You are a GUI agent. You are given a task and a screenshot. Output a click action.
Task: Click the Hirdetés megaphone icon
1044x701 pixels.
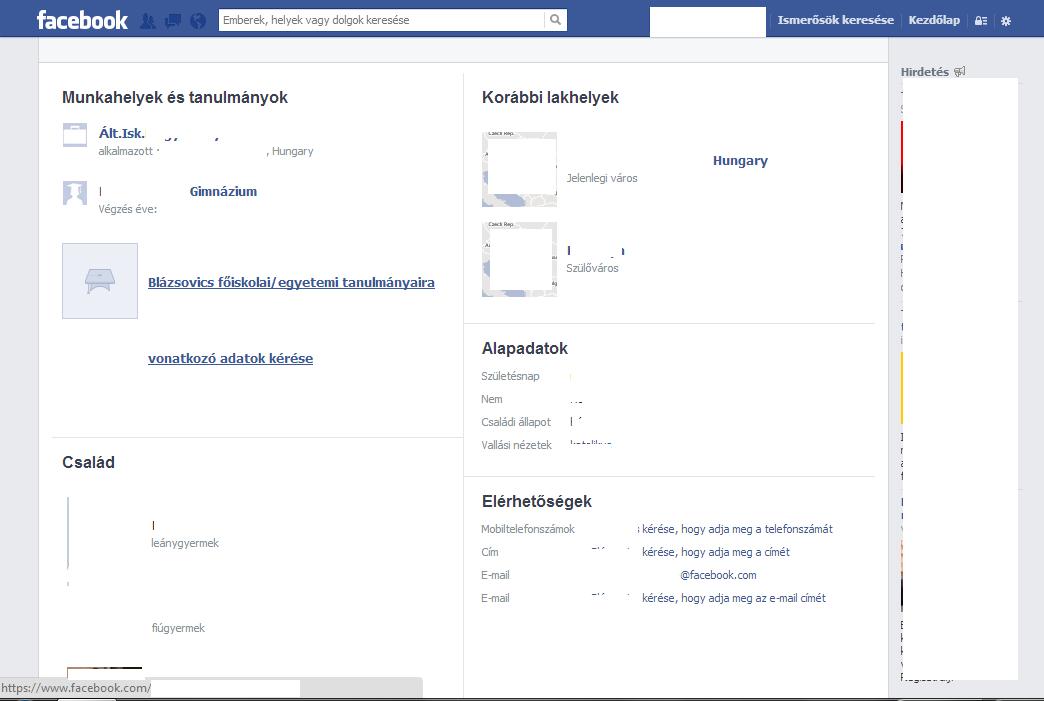coord(959,71)
